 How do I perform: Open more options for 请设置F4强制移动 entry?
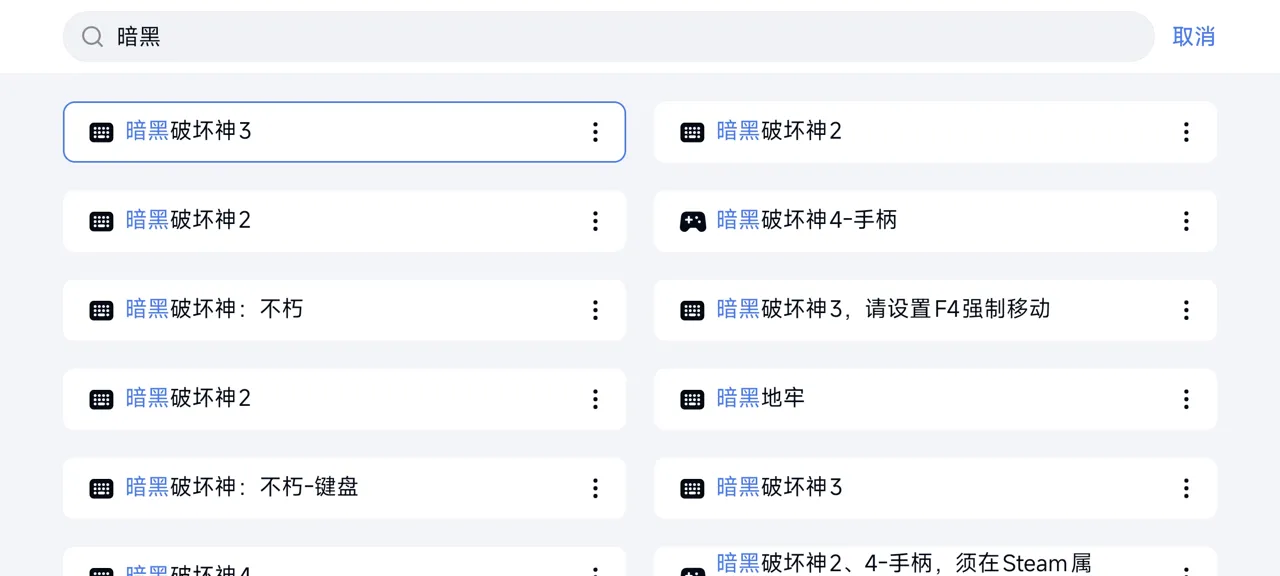click(1186, 310)
